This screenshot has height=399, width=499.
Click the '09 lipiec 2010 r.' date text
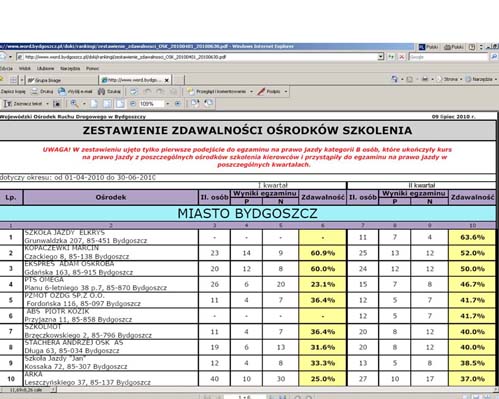(453, 117)
